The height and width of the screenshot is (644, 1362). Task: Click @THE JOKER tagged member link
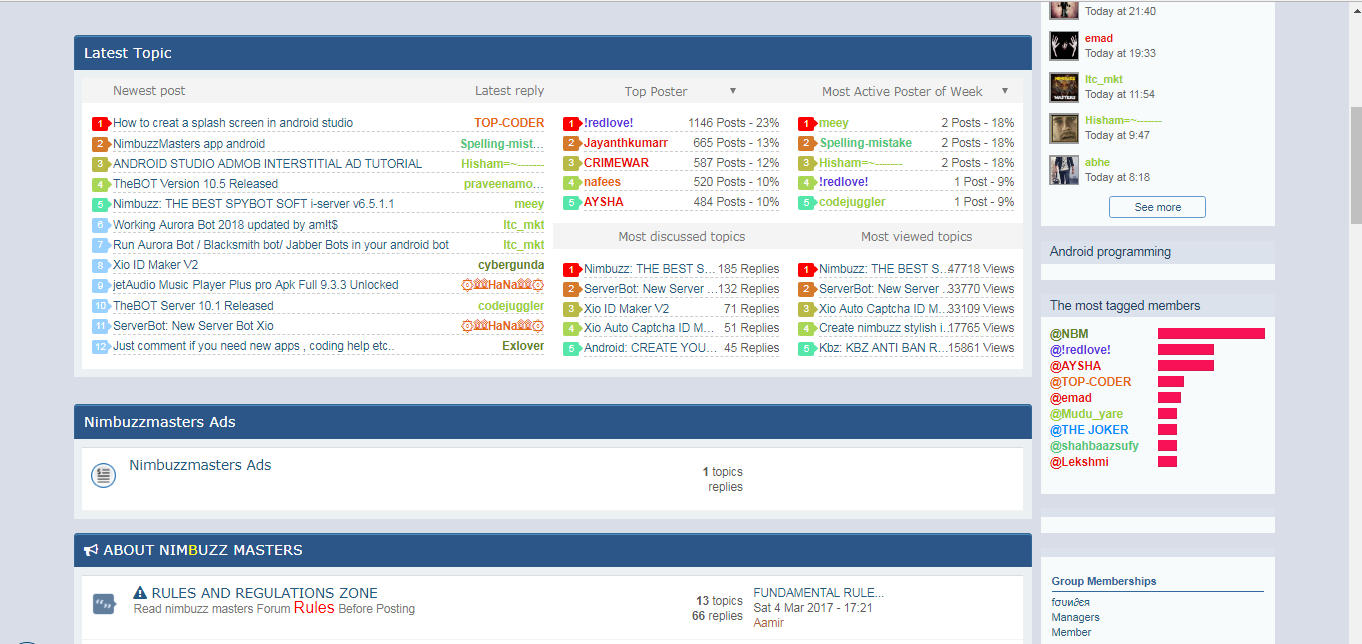tap(1089, 430)
